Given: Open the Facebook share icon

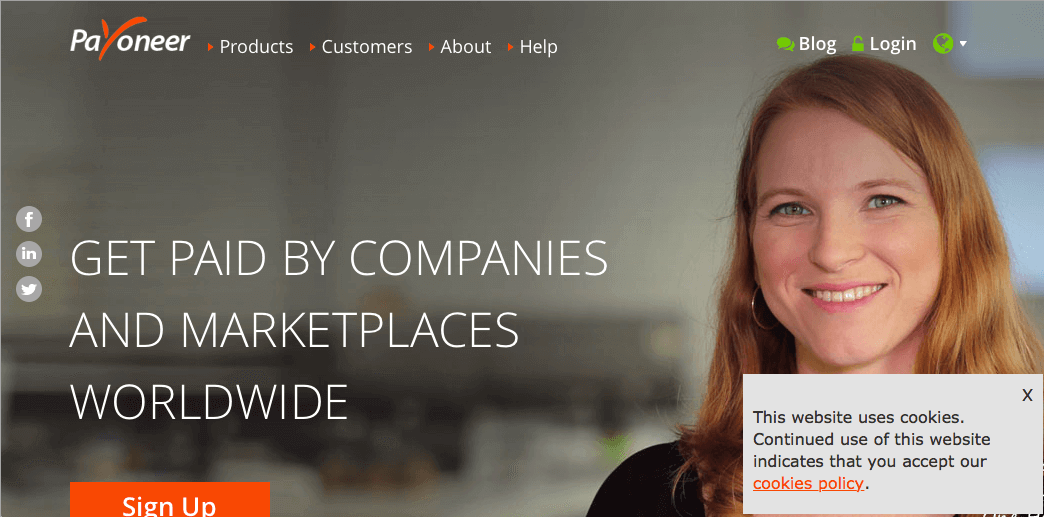Looking at the screenshot, I should coord(29,219).
